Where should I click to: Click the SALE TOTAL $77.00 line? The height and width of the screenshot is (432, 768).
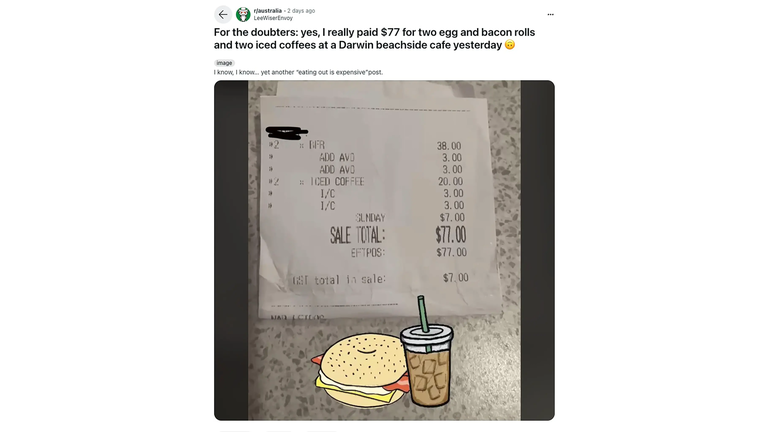pos(398,235)
